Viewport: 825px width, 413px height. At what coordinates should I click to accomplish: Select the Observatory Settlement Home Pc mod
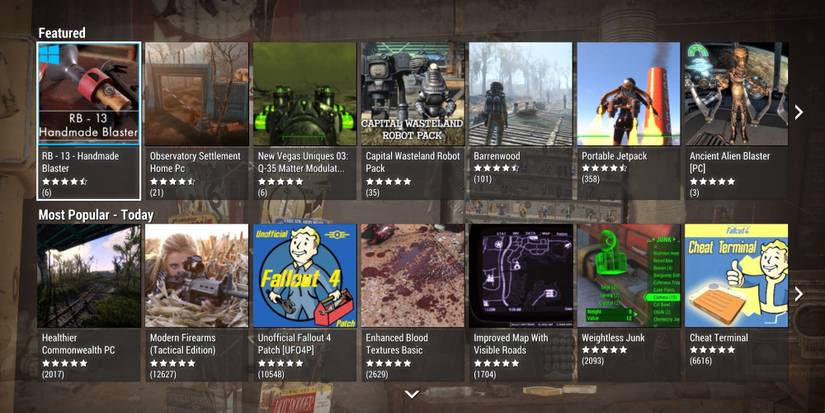[x=196, y=120]
